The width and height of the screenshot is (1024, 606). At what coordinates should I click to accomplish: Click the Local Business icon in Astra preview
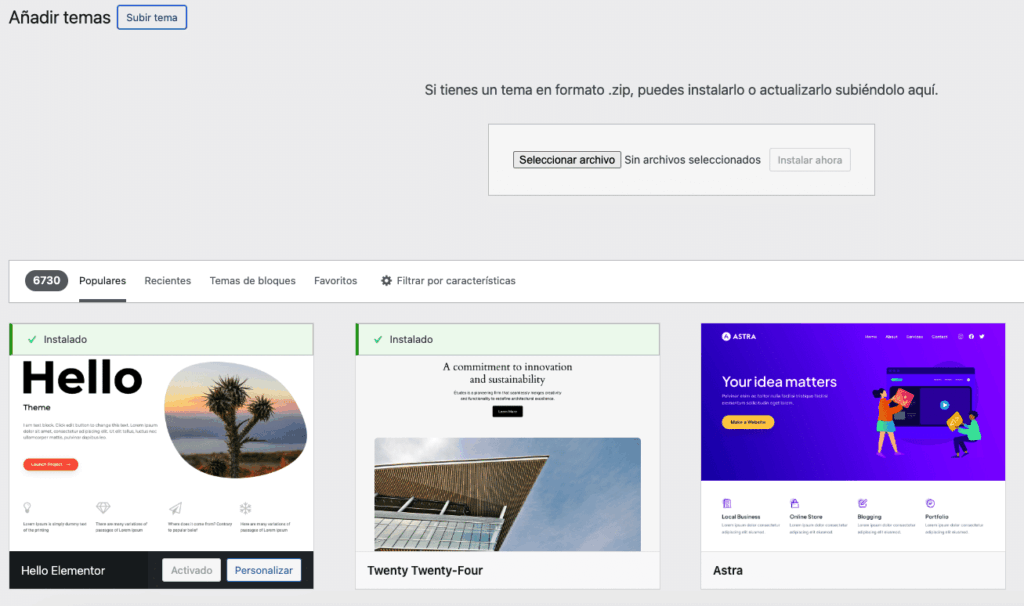tap(727, 503)
